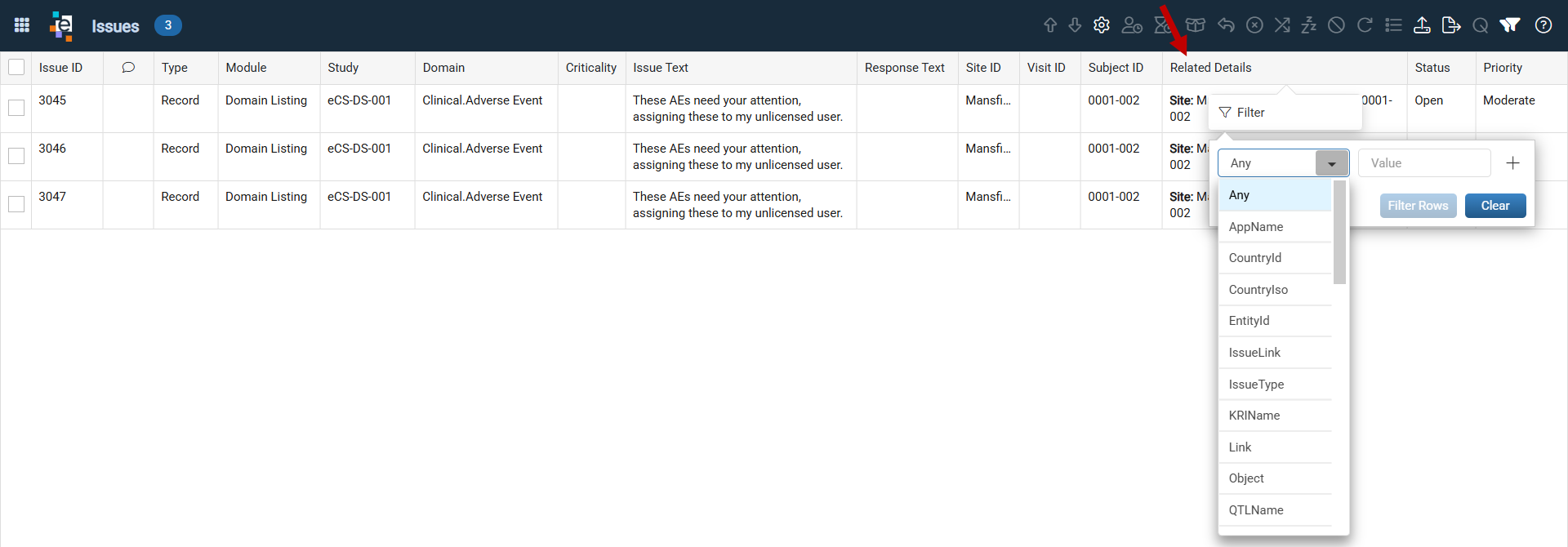Add filter condition with the plus icon
Screen dimensions: 1568x547
tap(1512, 163)
